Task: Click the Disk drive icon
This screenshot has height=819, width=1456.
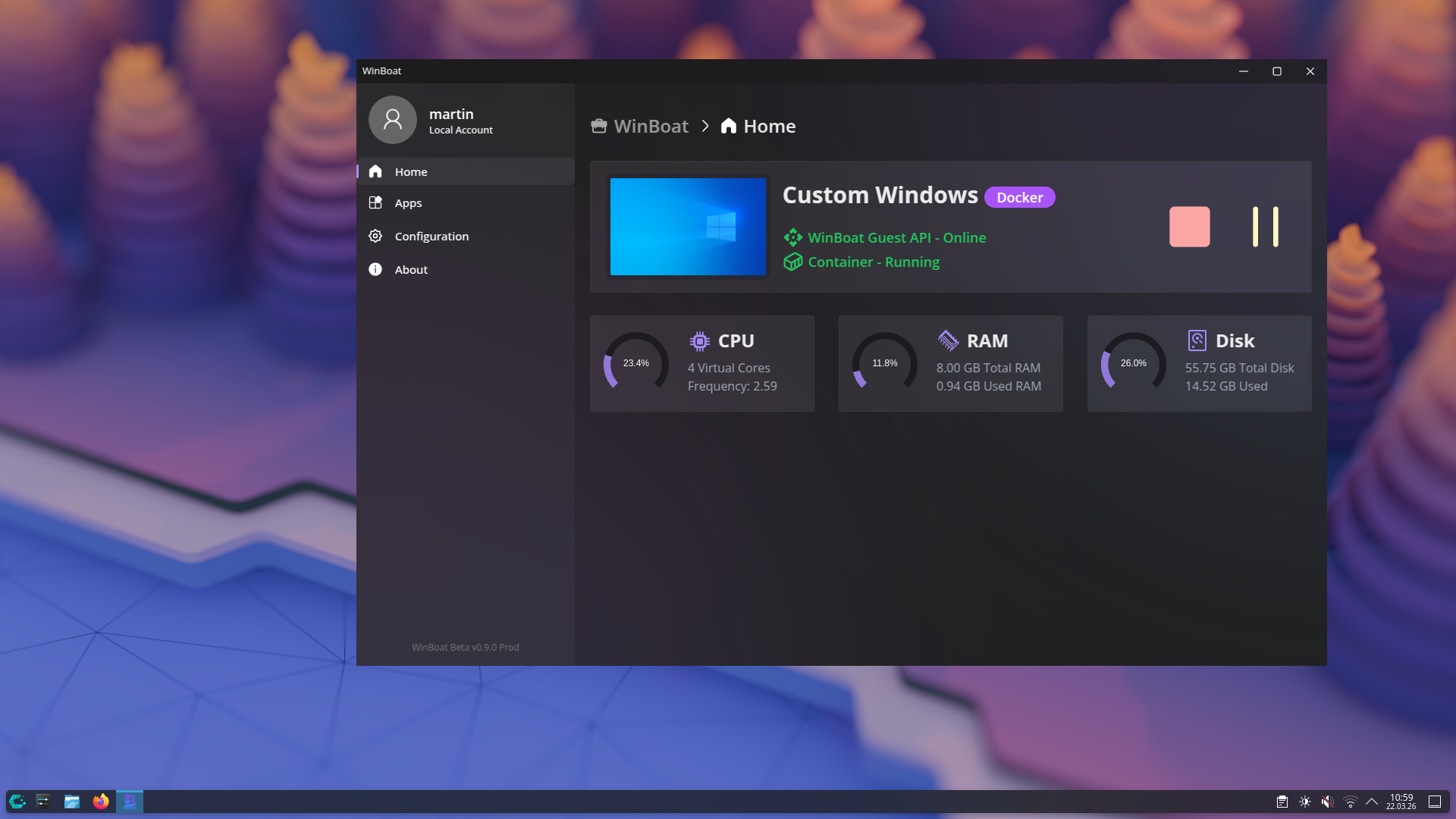Action: pyautogui.click(x=1197, y=340)
